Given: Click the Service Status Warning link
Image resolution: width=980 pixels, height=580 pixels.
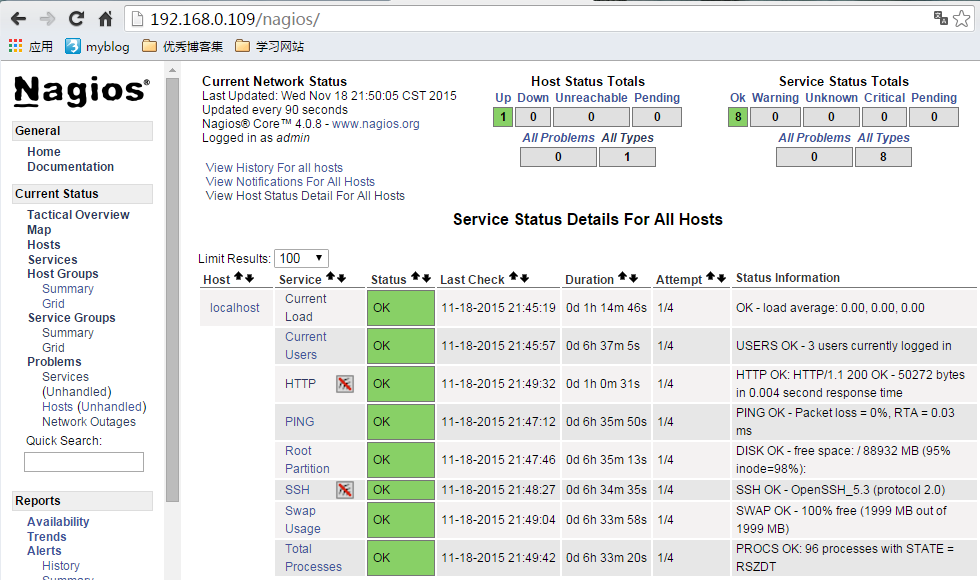Looking at the screenshot, I should coord(775,98).
